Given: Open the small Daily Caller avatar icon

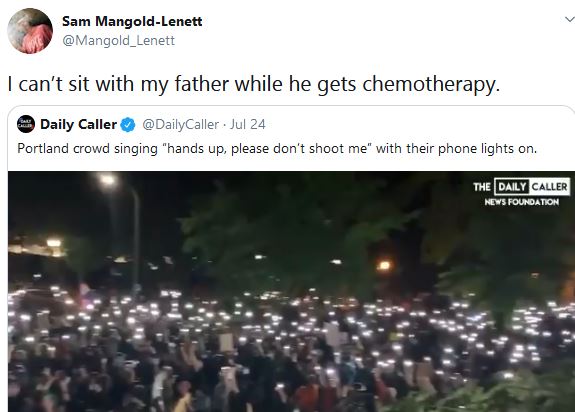Looking at the screenshot, I should pos(26,124).
